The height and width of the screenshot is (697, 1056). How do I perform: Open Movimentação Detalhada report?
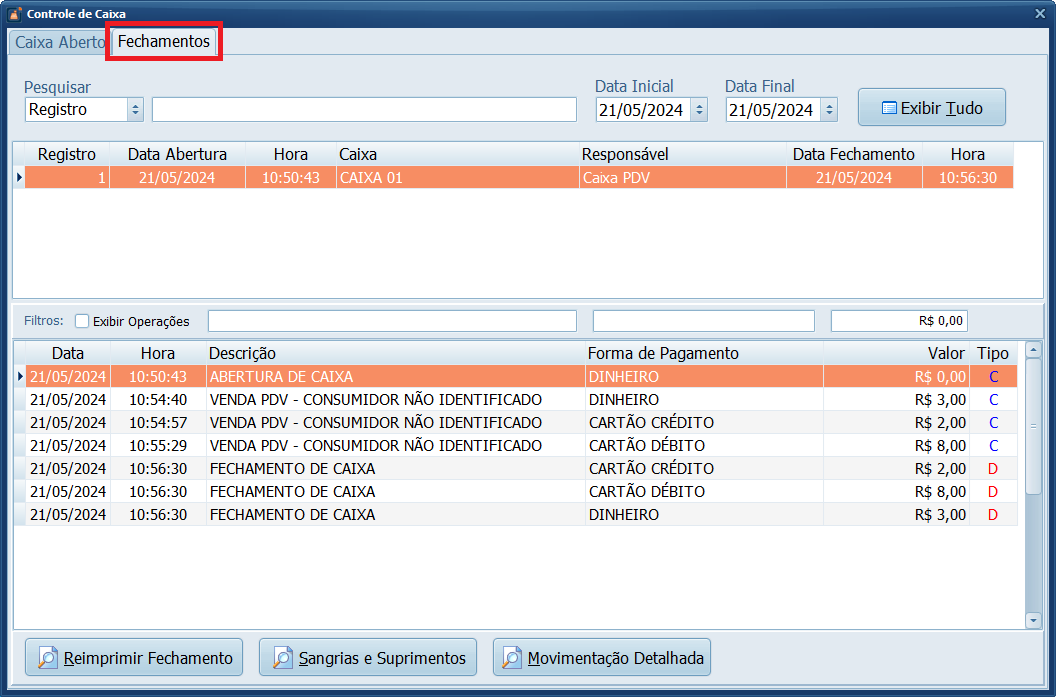601,658
